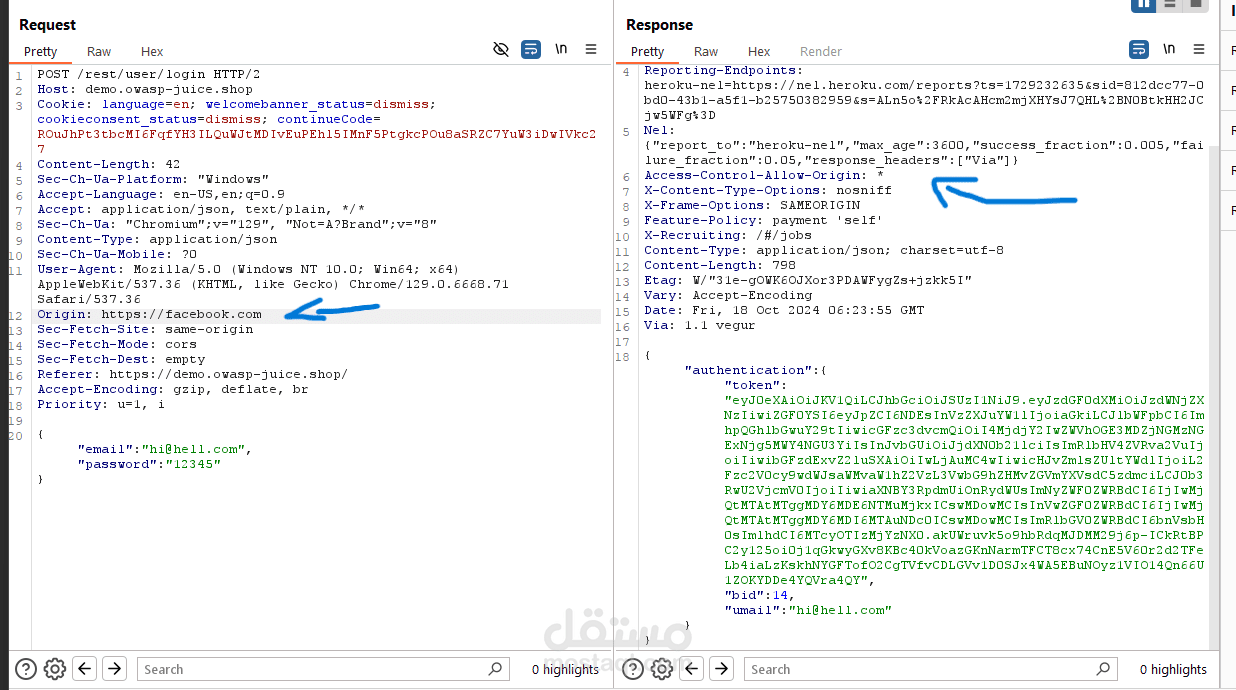Click 'X-Recruiting: /#/jobs' header
Image resolution: width=1236 pixels, height=690 pixels.
point(728,235)
